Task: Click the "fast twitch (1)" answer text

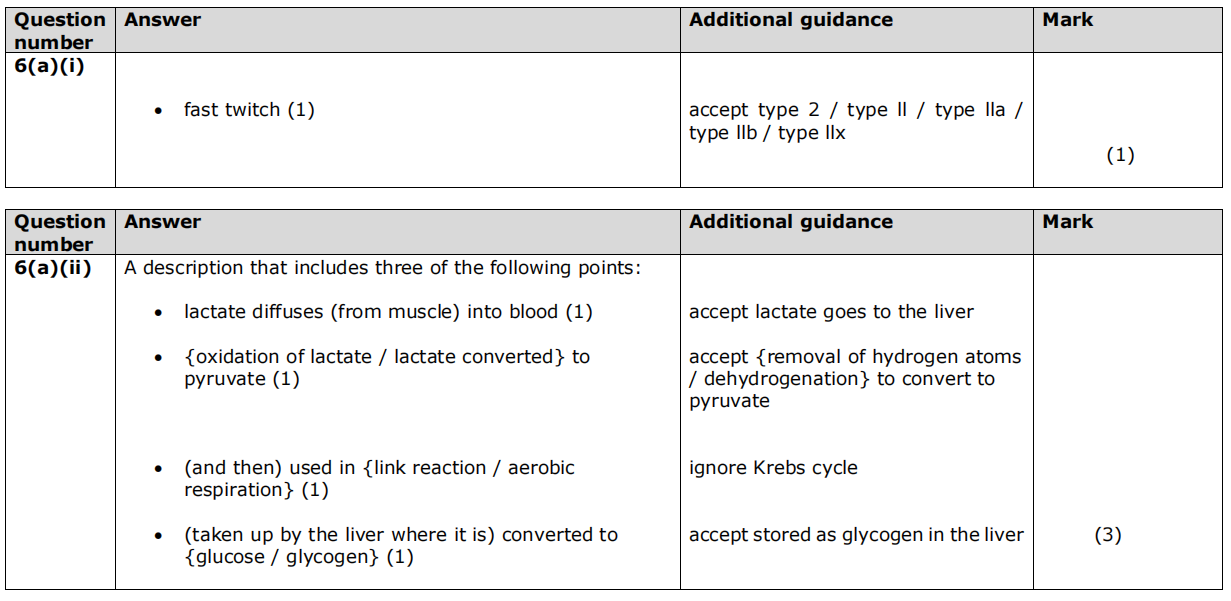Action: click(x=249, y=110)
